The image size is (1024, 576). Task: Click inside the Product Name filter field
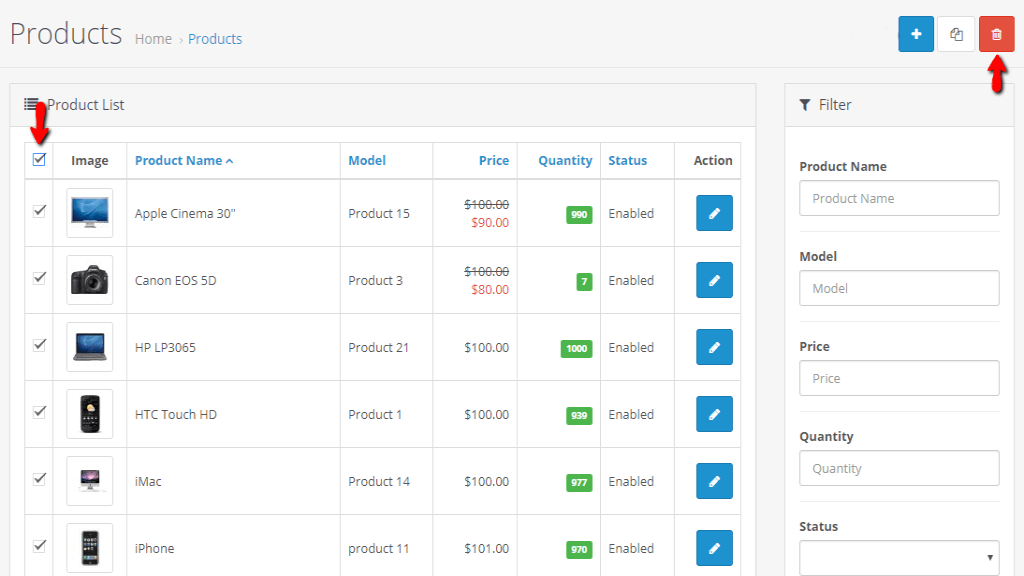tap(897, 198)
